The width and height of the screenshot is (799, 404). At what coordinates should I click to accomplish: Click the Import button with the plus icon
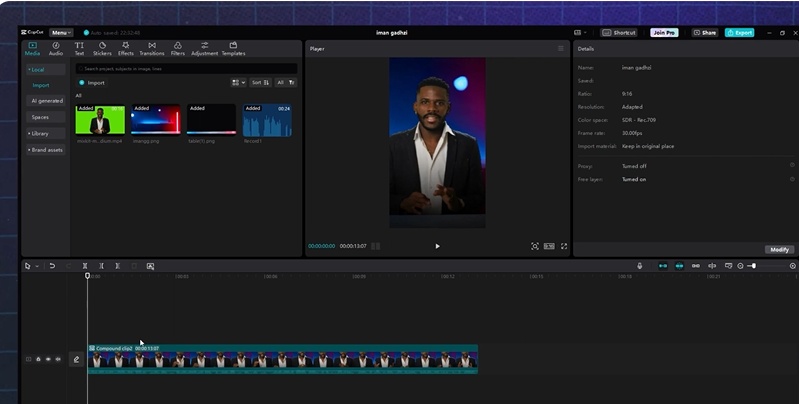(x=92, y=83)
